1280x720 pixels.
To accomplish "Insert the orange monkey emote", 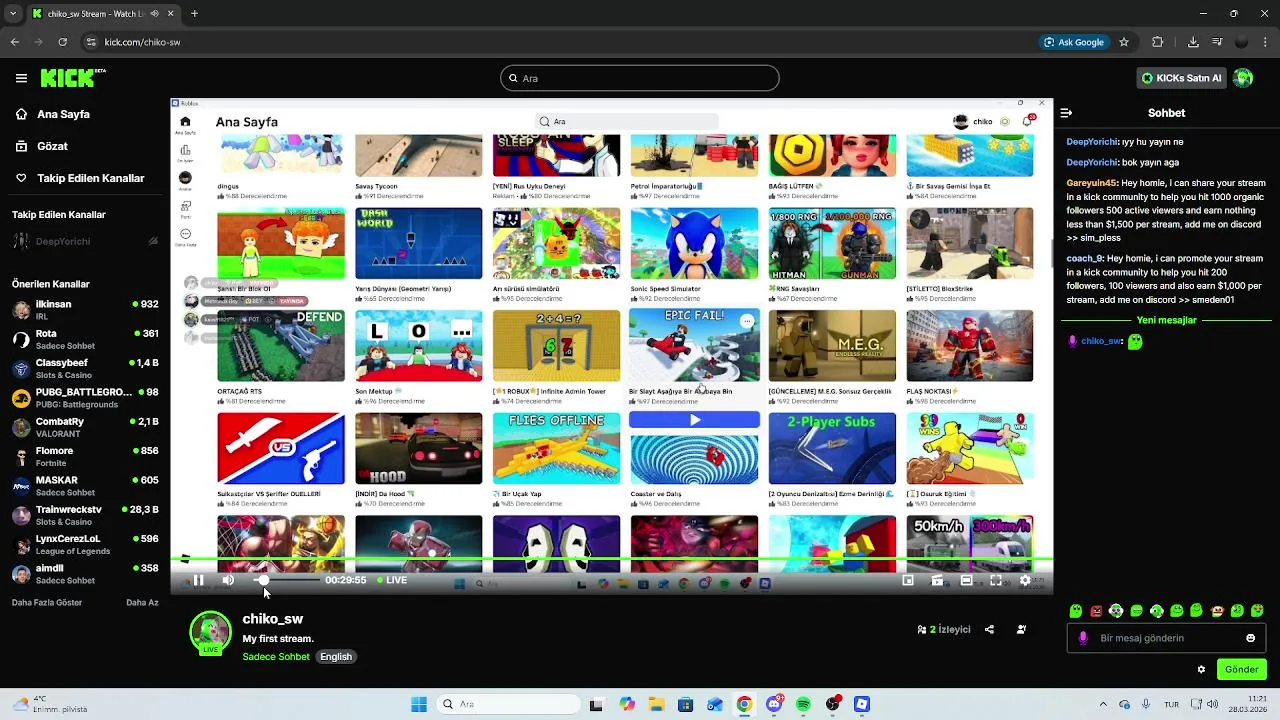I will [x=1217, y=611].
